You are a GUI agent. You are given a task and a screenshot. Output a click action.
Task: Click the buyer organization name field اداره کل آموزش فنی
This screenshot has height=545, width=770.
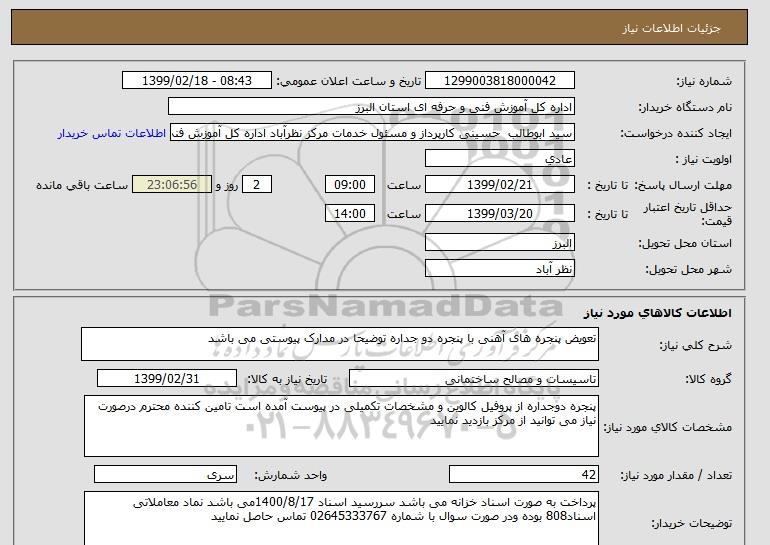point(371,107)
